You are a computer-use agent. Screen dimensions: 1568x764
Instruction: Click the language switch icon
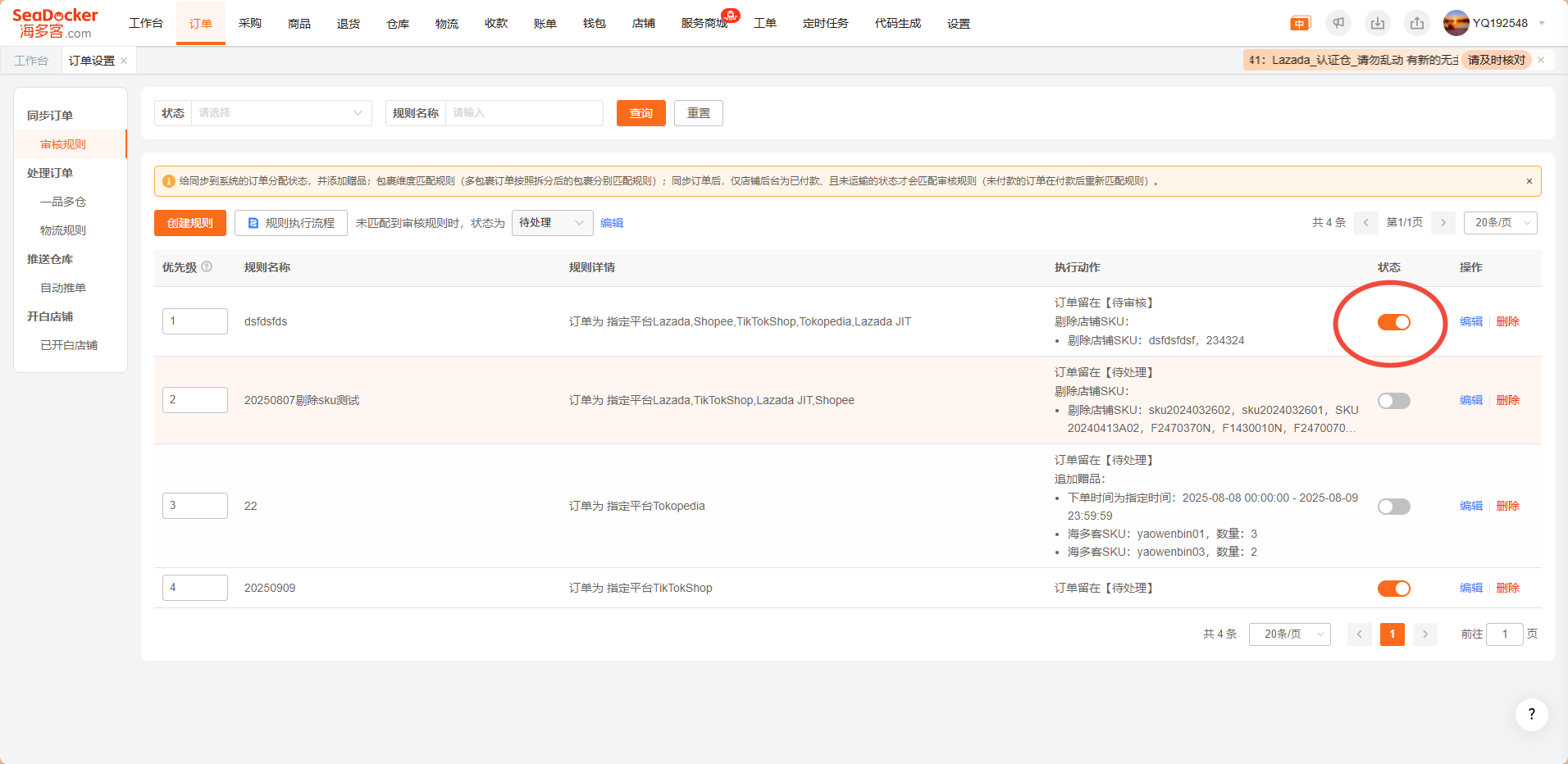tap(1300, 24)
